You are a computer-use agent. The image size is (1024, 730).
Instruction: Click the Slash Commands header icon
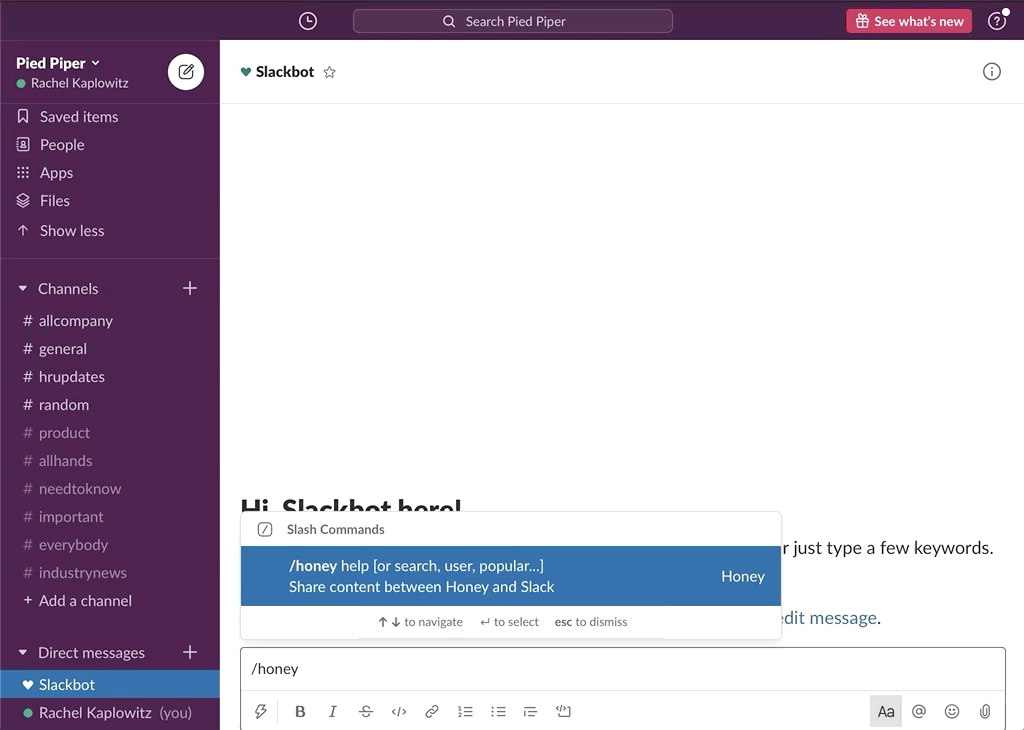pos(264,530)
